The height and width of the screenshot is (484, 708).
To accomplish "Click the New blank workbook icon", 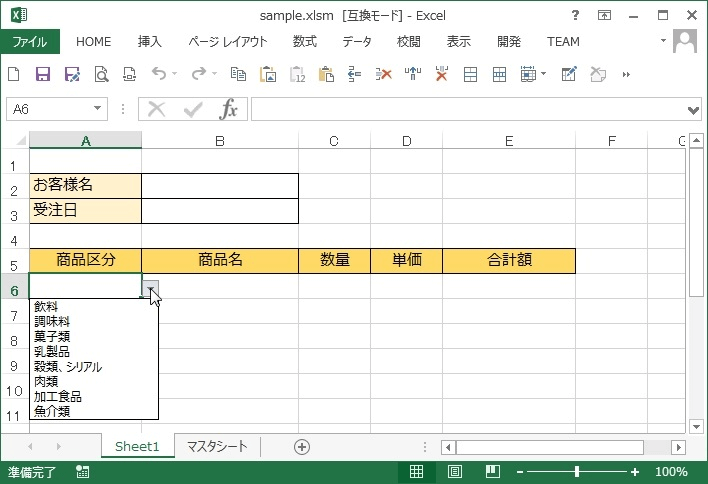I will click(14, 74).
